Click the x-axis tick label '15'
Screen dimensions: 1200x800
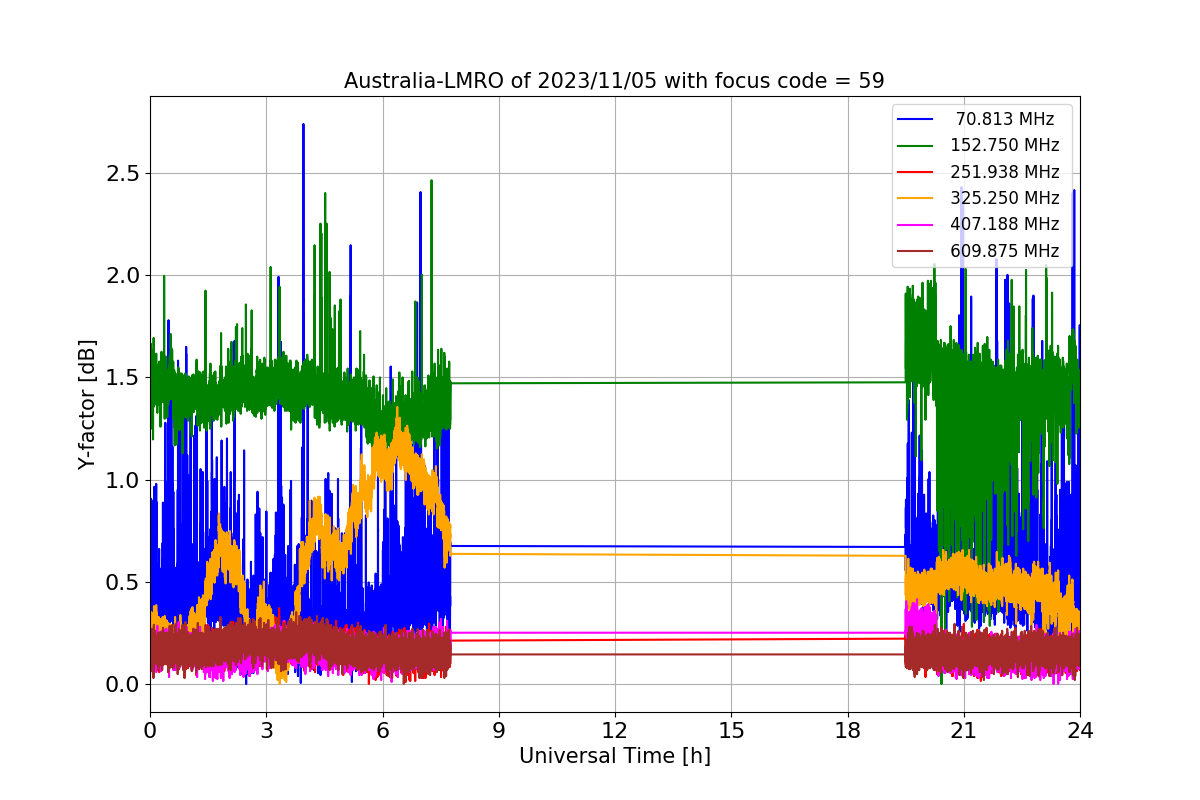(x=731, y=730)
